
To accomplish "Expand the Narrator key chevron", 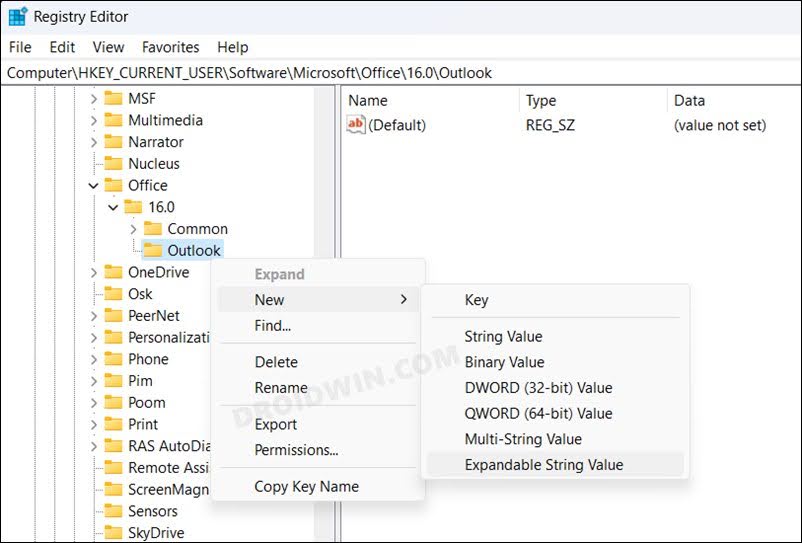I will [x=94, y=142].
